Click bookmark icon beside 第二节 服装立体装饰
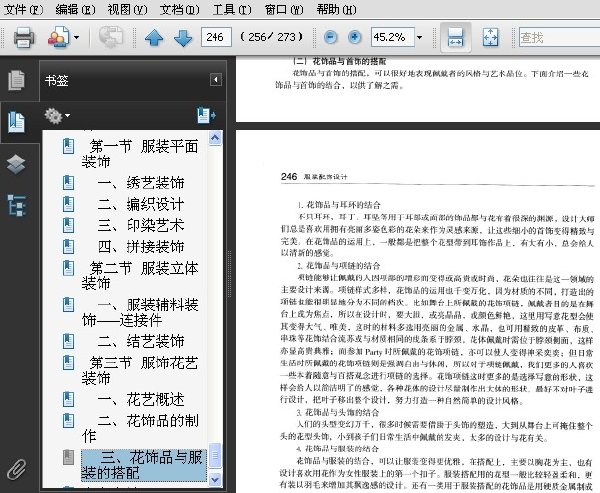600x493 pixels. 68,268
